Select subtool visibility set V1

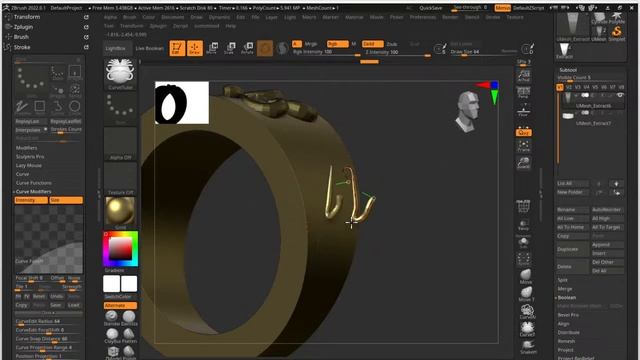560,87
